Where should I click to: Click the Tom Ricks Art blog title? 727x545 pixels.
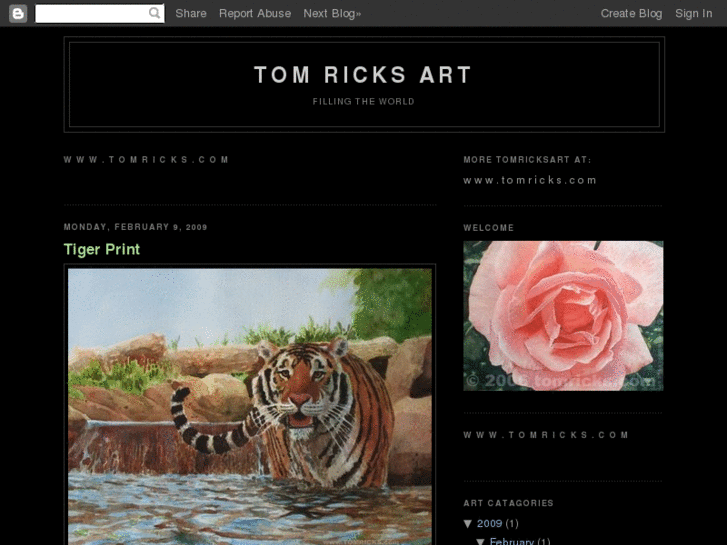coord(363,75)
